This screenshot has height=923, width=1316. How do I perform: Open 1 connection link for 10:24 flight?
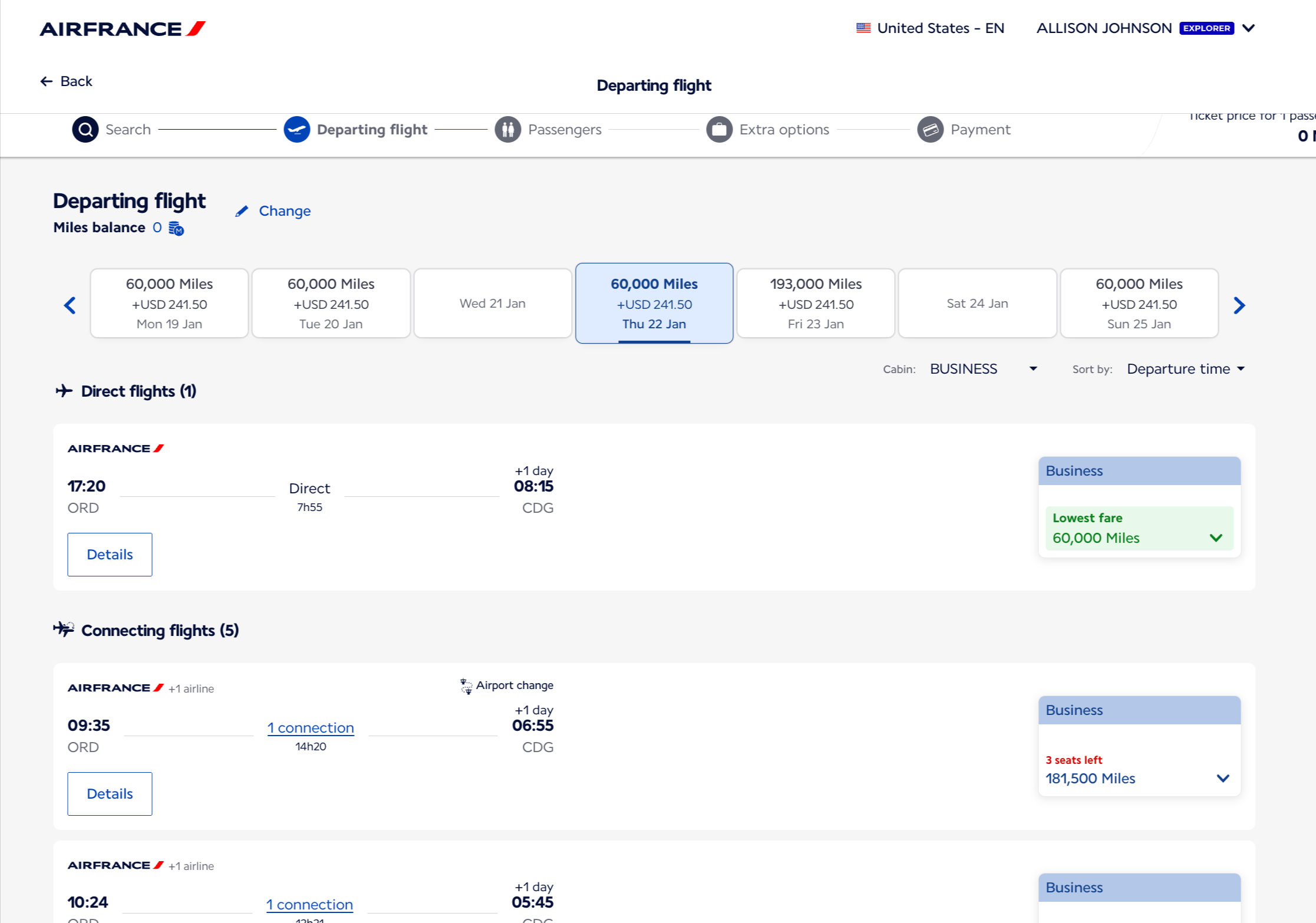309,905
